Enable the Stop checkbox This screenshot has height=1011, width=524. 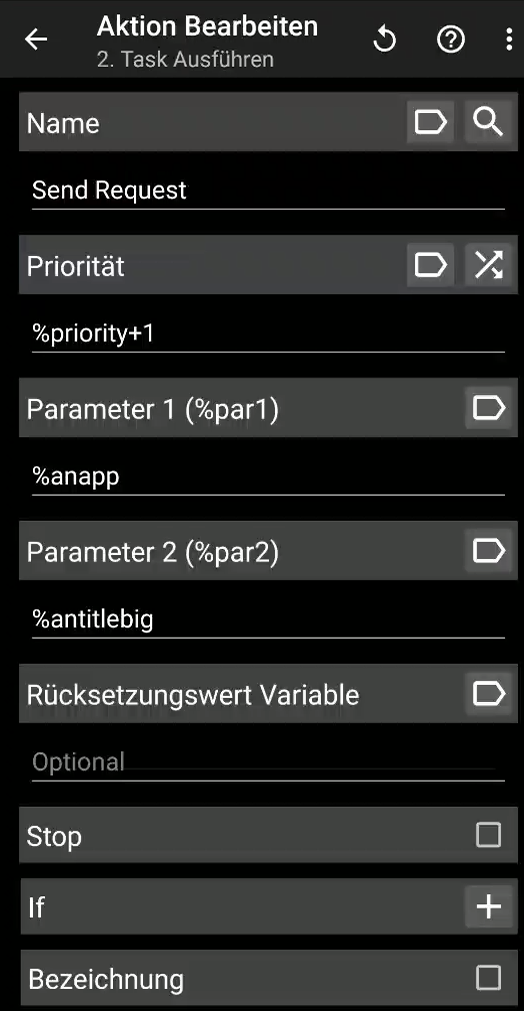point(488,835)
